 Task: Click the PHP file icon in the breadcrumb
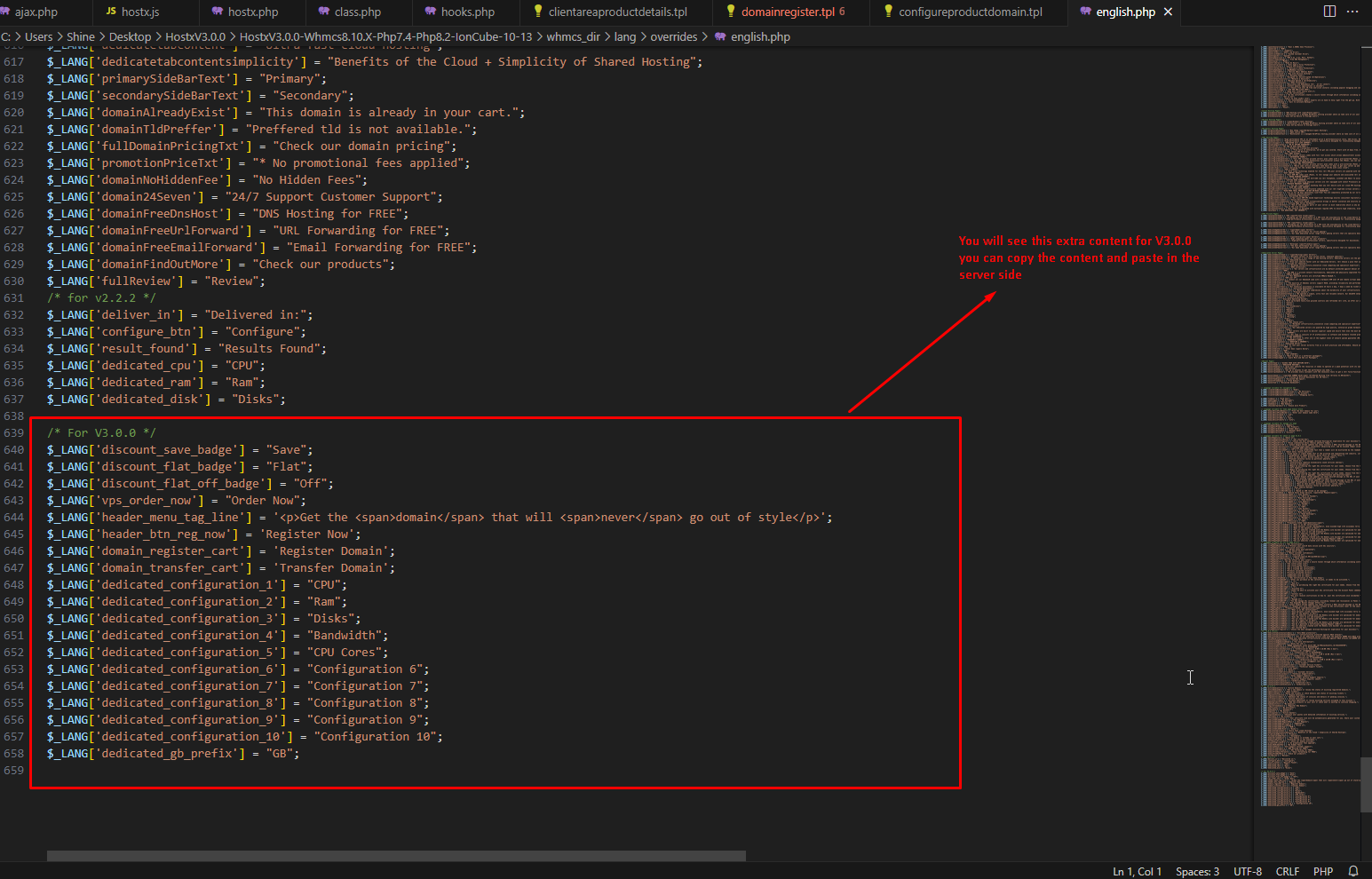click(720, 36)
